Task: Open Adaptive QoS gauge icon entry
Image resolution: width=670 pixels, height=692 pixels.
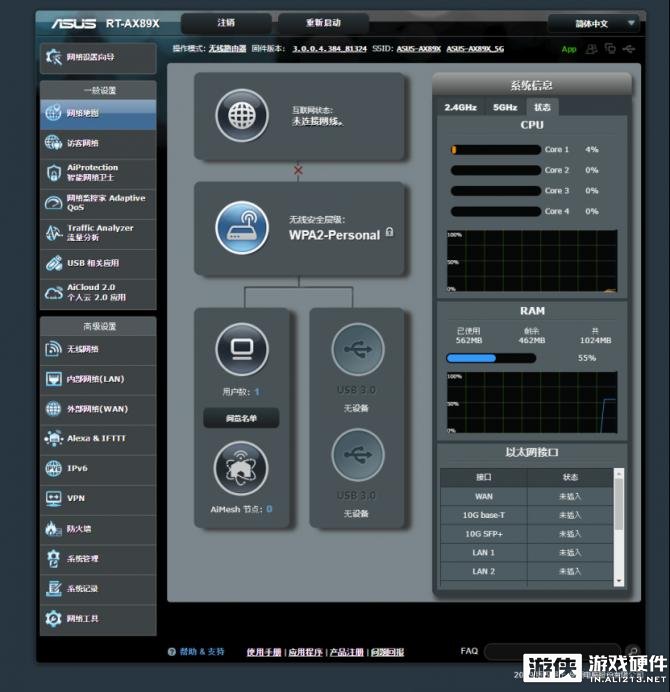Action: click(x=53, y=203)
